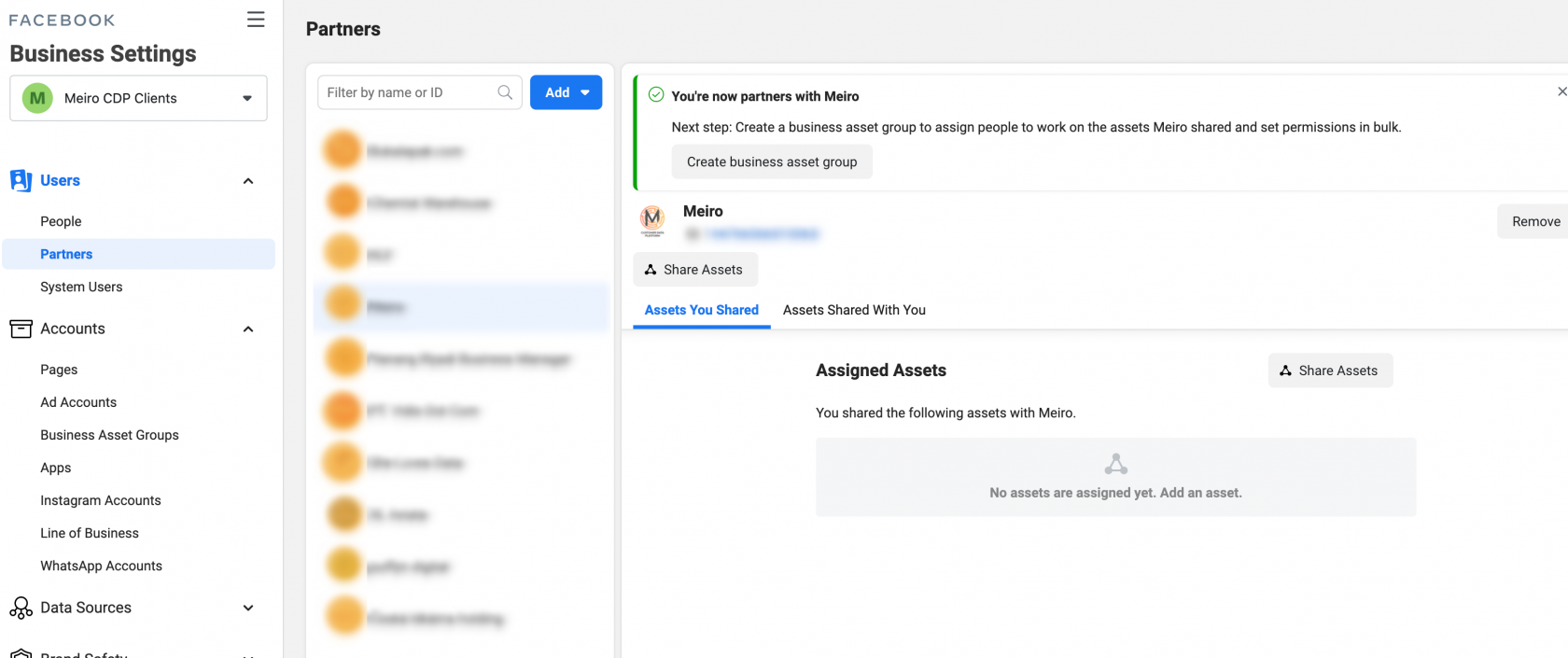Click the Business Settings heading

pos(104,53)
